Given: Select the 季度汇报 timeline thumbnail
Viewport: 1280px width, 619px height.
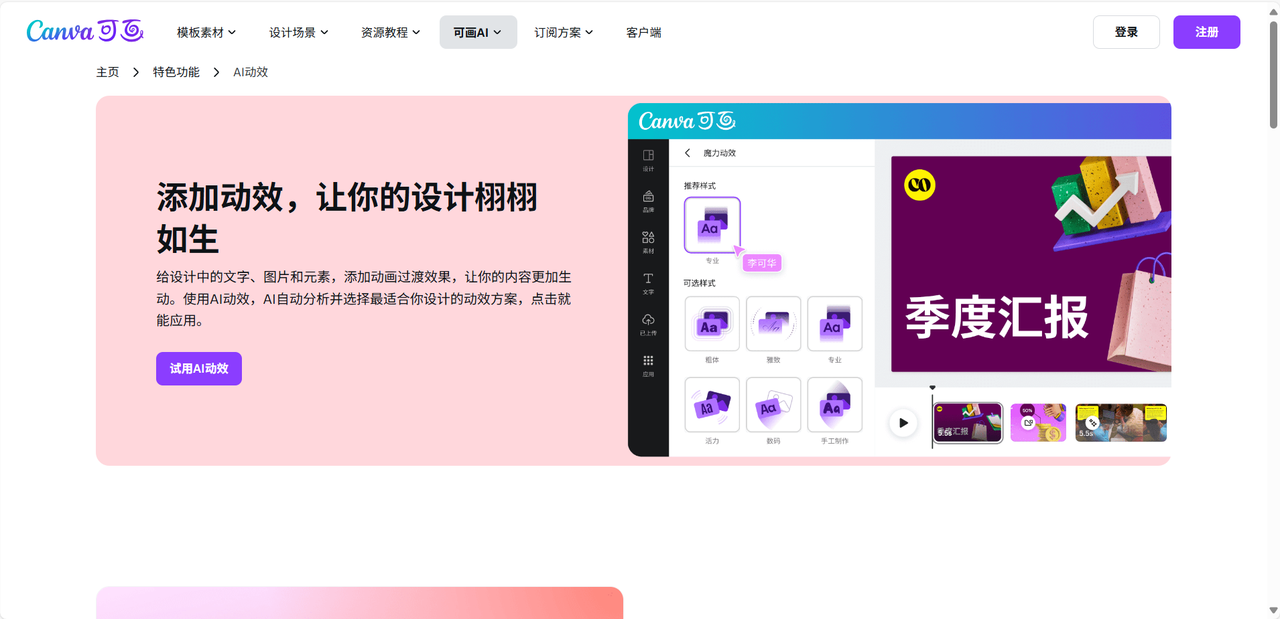Looking at the screenshot, I should 968,422.
